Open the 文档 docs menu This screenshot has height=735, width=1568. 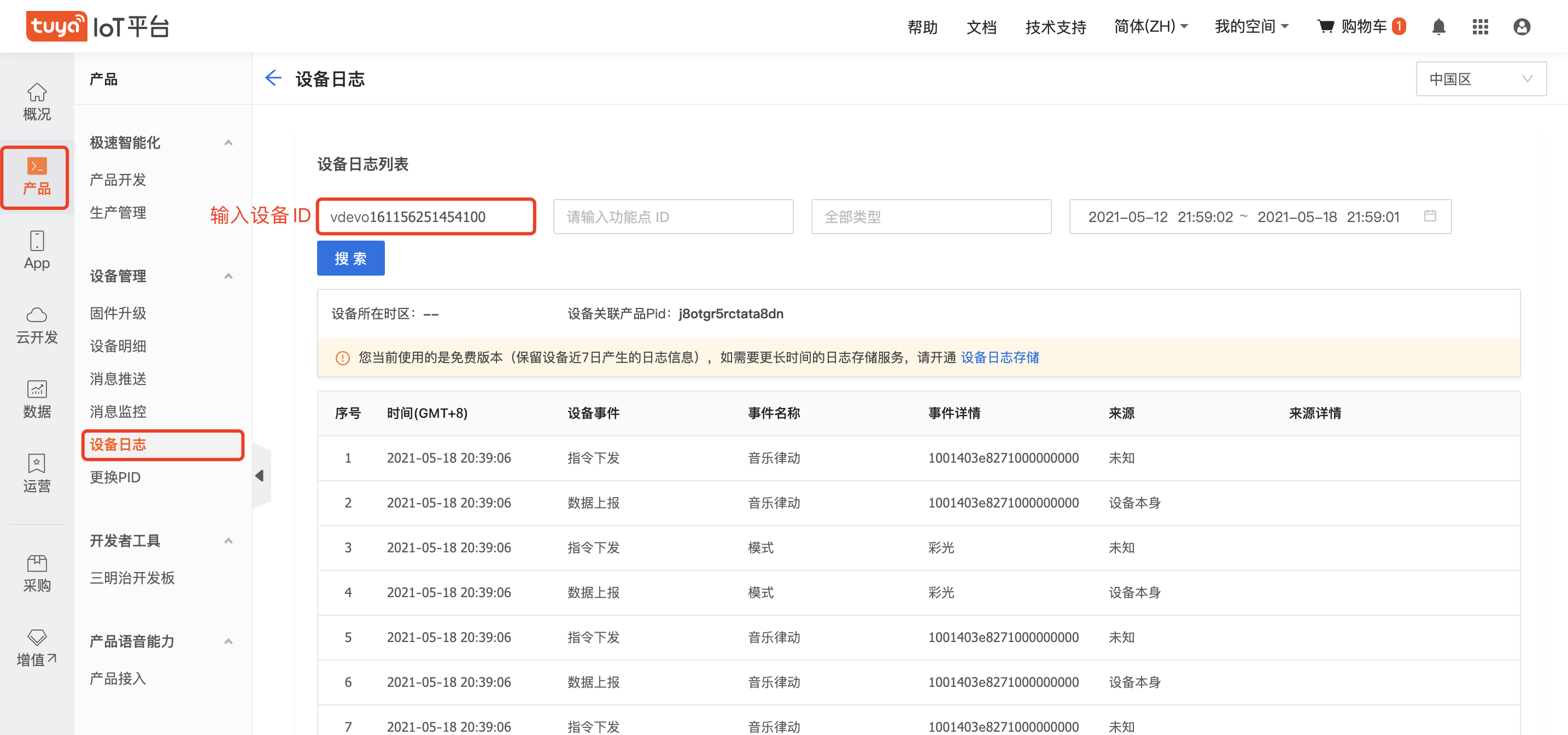981,26
